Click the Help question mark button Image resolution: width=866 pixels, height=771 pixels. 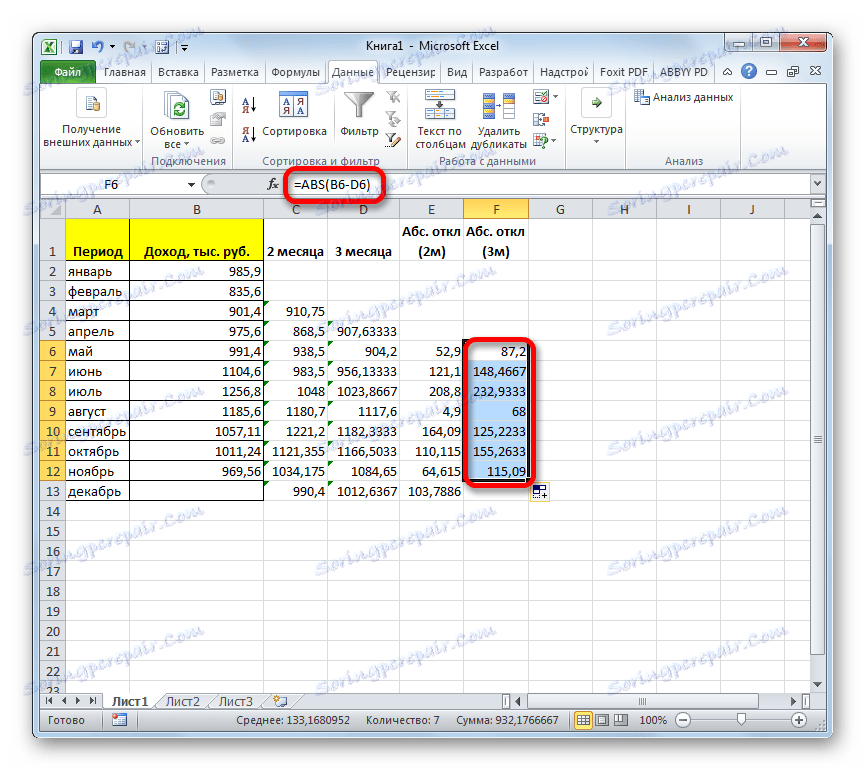(750, 72)
